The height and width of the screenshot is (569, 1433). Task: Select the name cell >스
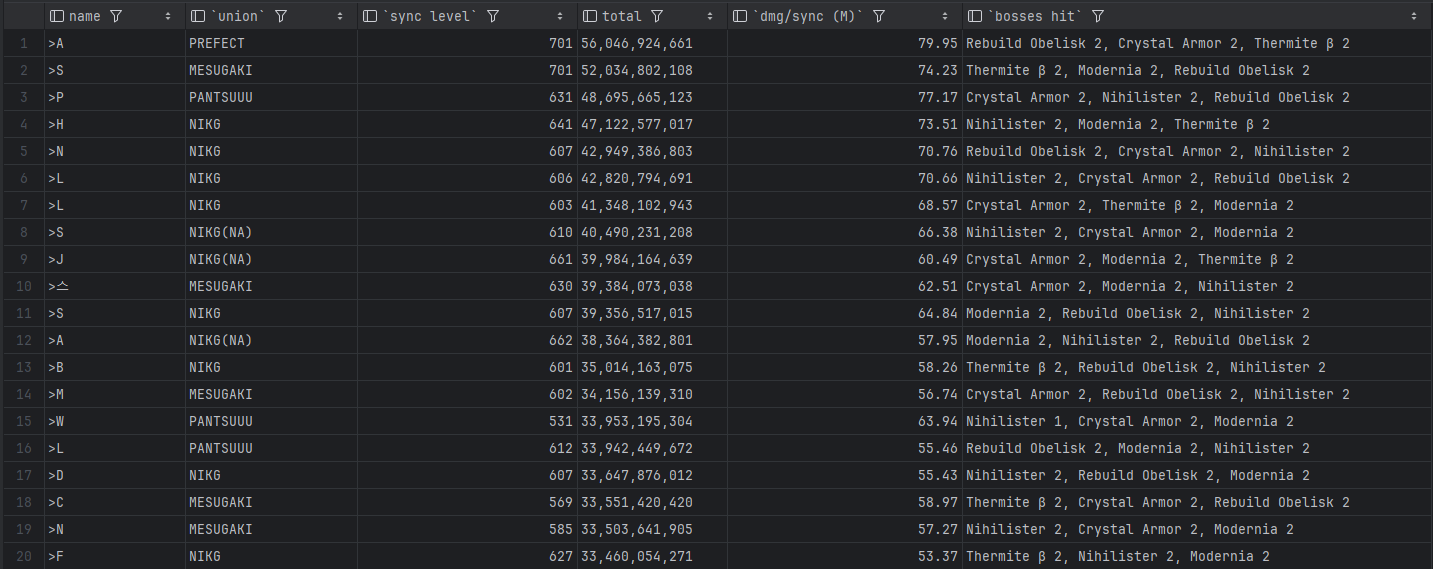[115, 287]
